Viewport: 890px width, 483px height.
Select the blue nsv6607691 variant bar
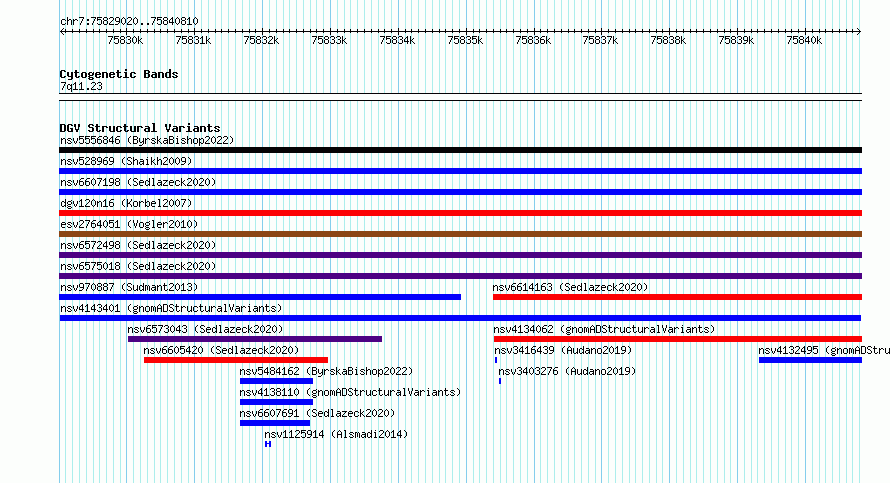tap(275, 423)
